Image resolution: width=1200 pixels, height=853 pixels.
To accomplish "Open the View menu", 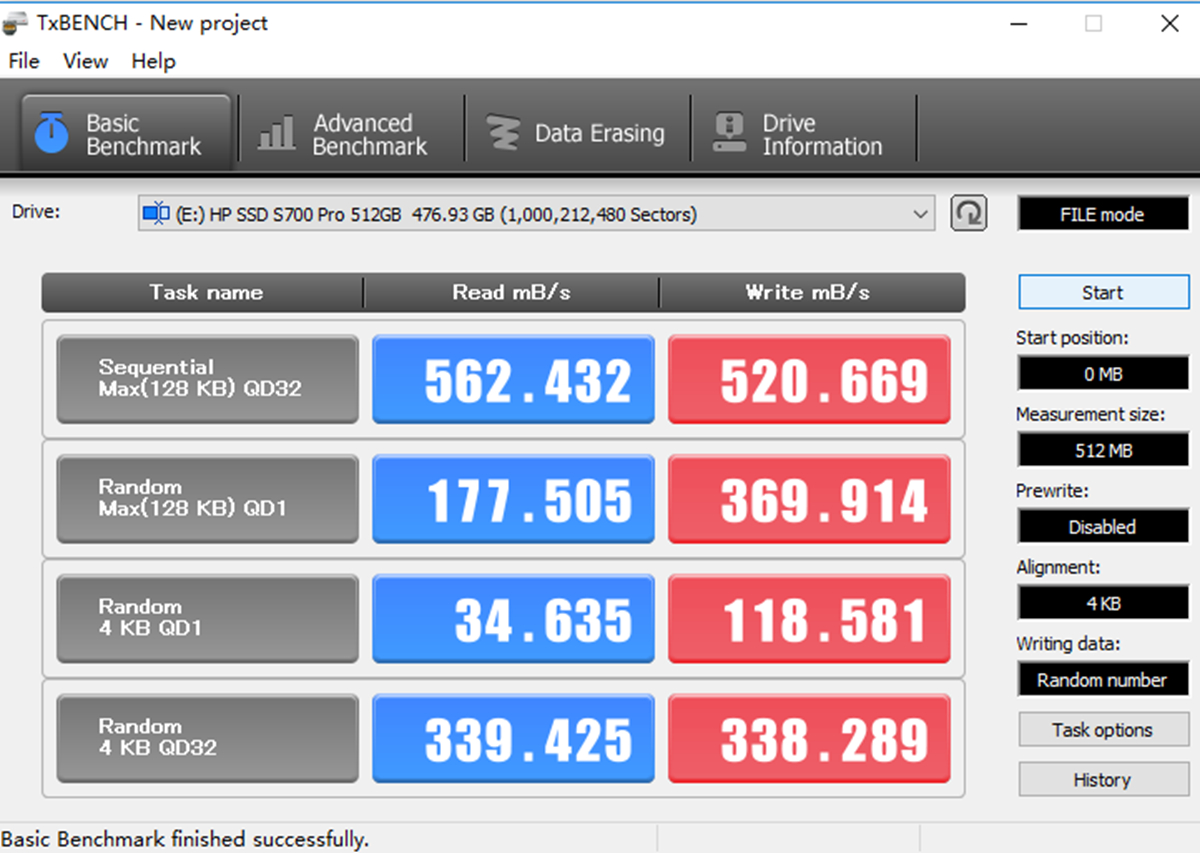I will (85, 61).
